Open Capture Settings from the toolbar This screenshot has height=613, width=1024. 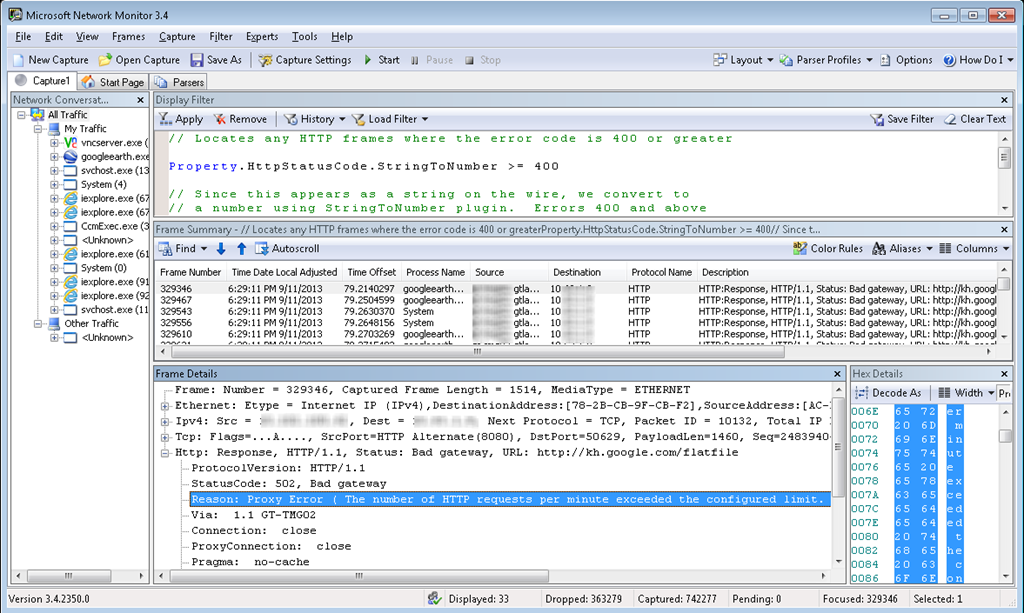coord(304,60)
